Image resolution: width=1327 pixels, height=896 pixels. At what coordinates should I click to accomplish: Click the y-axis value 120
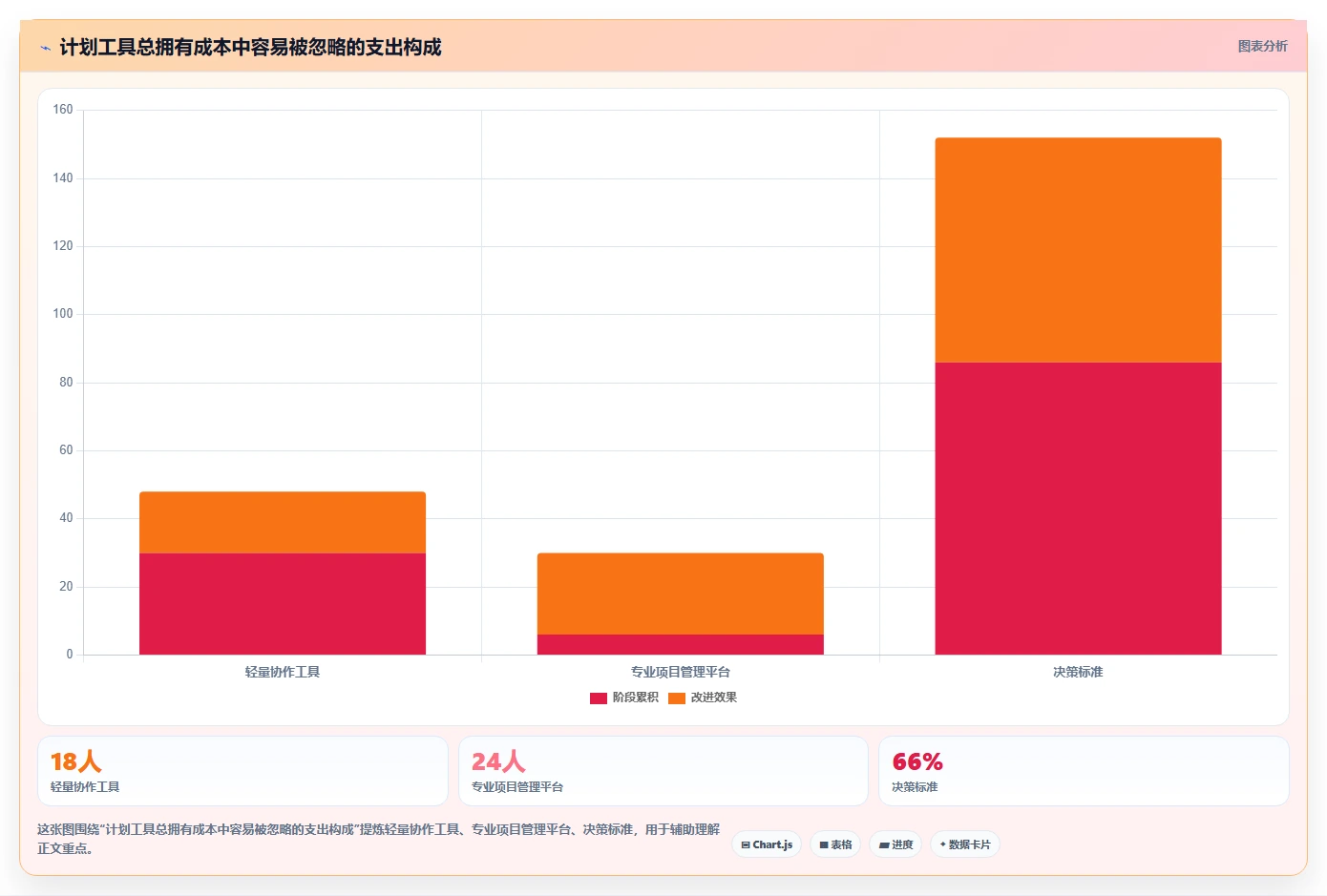pyautogui.click(x=63, y=246)
